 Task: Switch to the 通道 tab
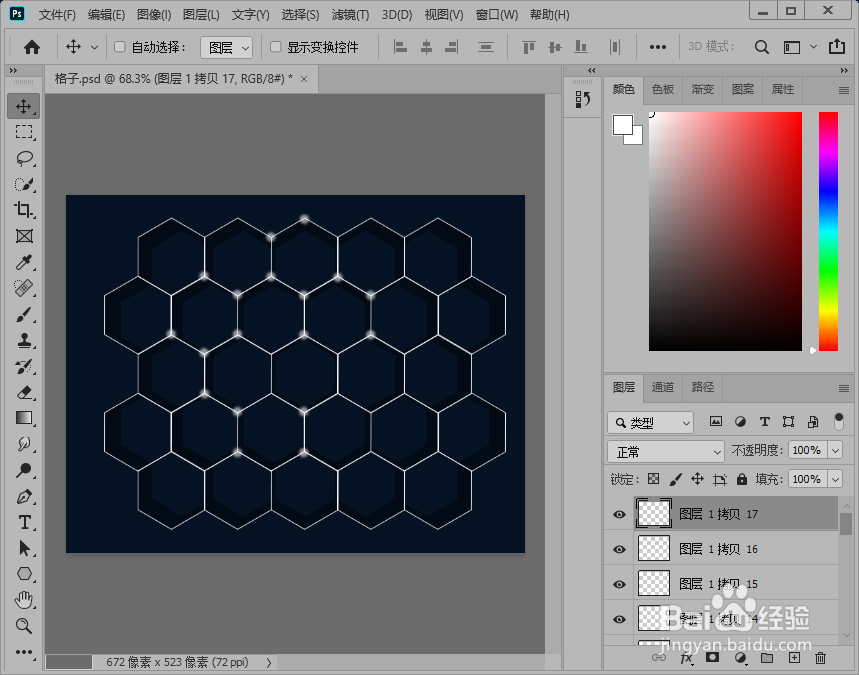[x=663, y=387]
